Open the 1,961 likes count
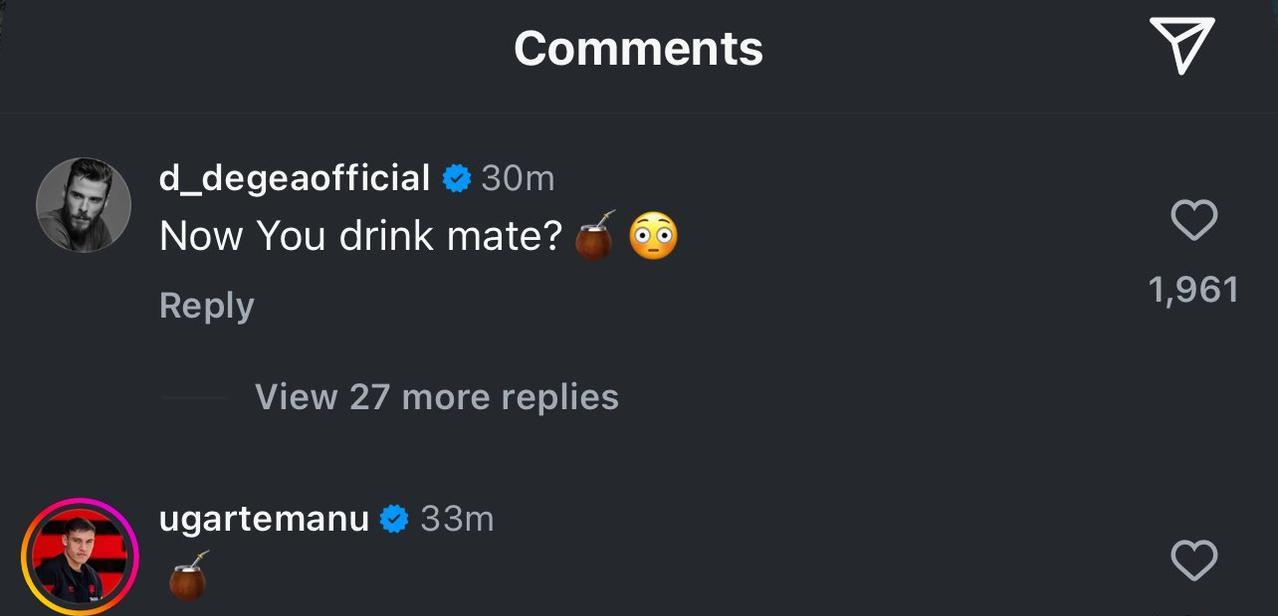Viewport: 1278px width, 616px height. (x=1193, y=290)
